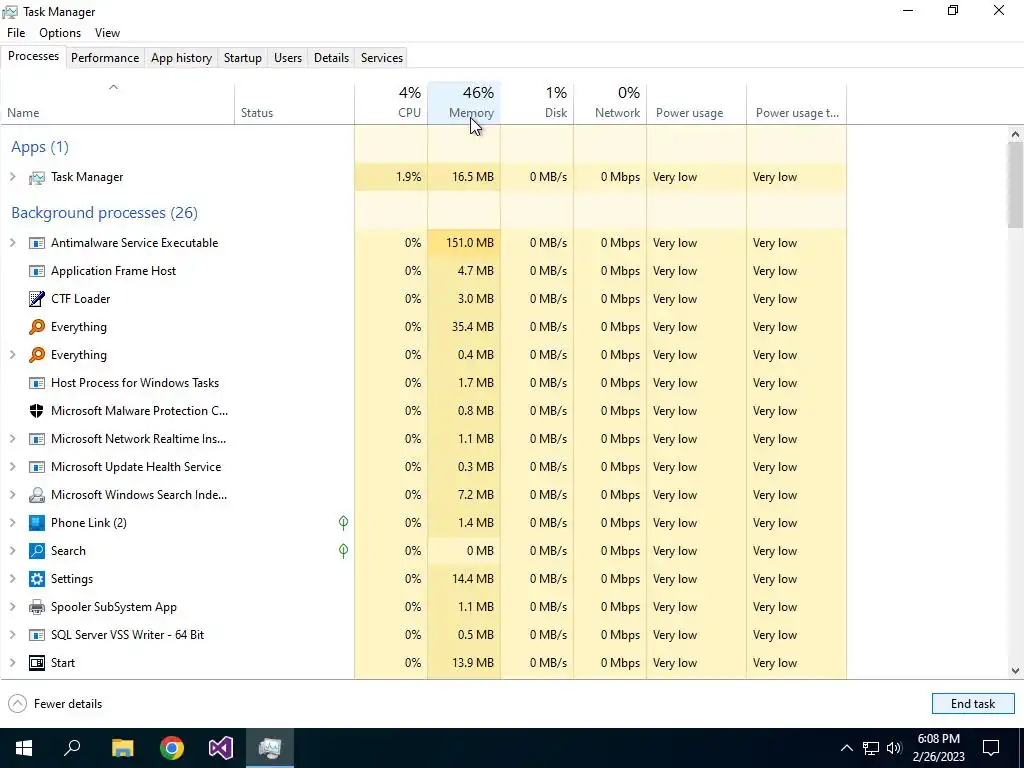This screenshot has width=1024, height=768.
Task: Sort processes by Disk column
Action: [x=537, y=103]
